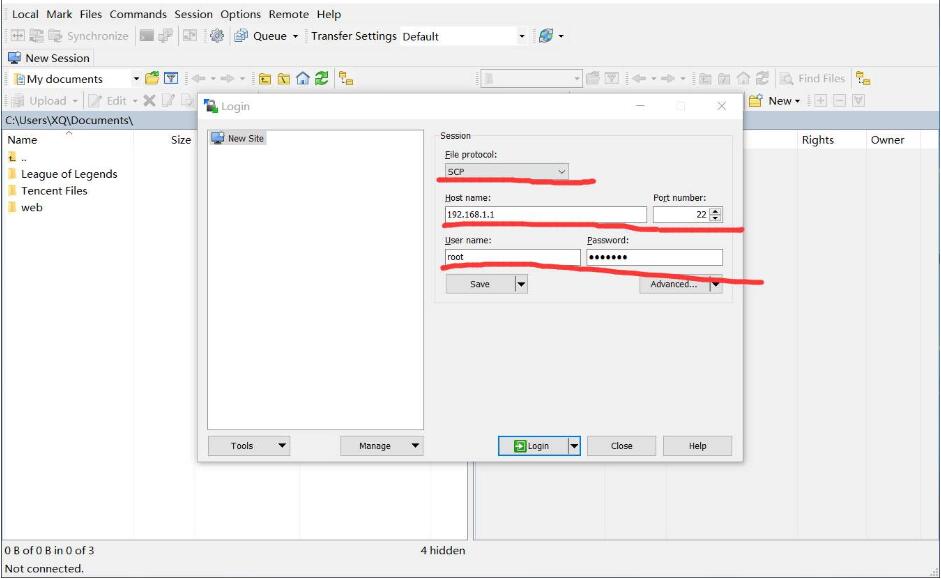Click the green Login button
941x579 pixels.
point(532,446)
